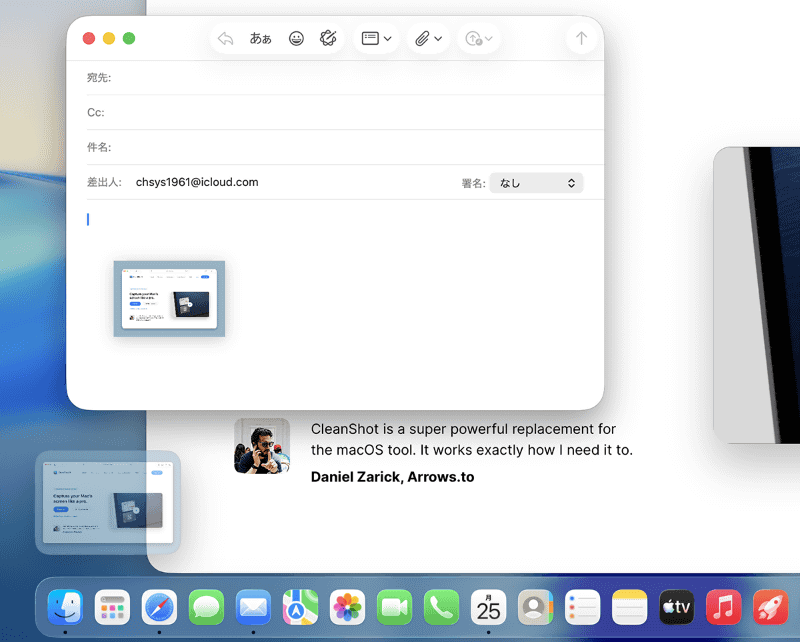Open Notes from the Dock
The height and width of the screenshot is (642, 800).
pos(629,607)
